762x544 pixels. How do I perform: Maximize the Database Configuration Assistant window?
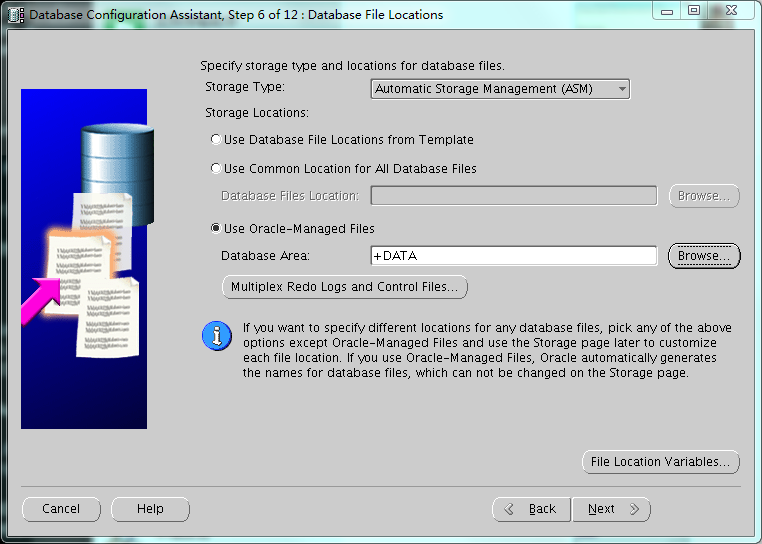pos(694,11)
